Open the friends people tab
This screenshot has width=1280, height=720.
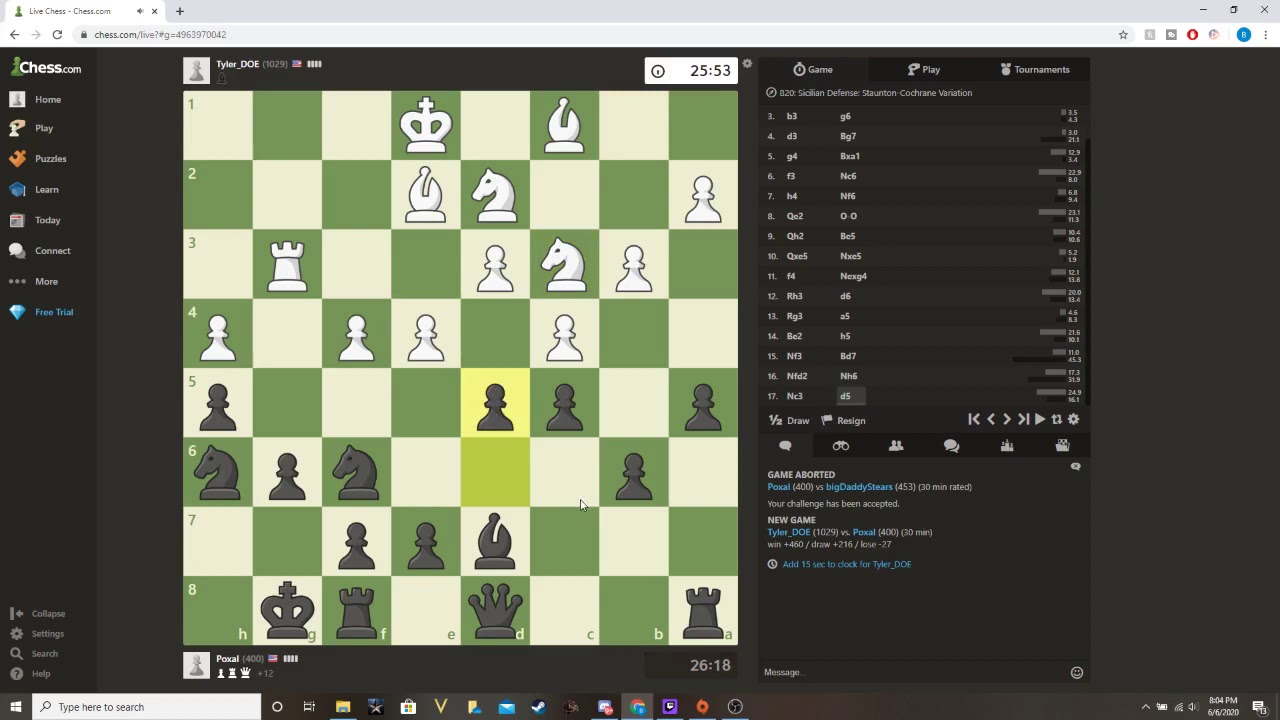[896, 446]
